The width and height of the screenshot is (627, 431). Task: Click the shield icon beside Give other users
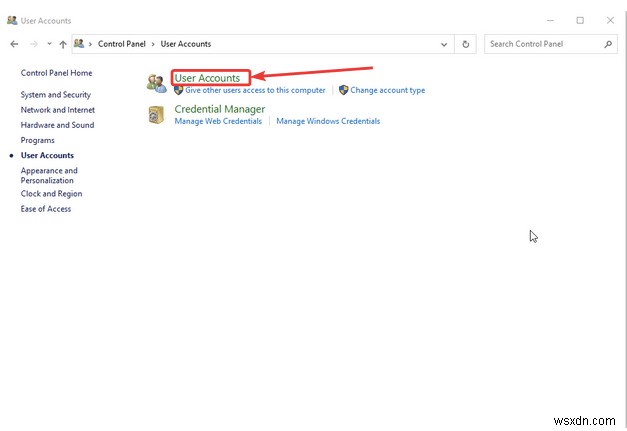click(178, 90)
